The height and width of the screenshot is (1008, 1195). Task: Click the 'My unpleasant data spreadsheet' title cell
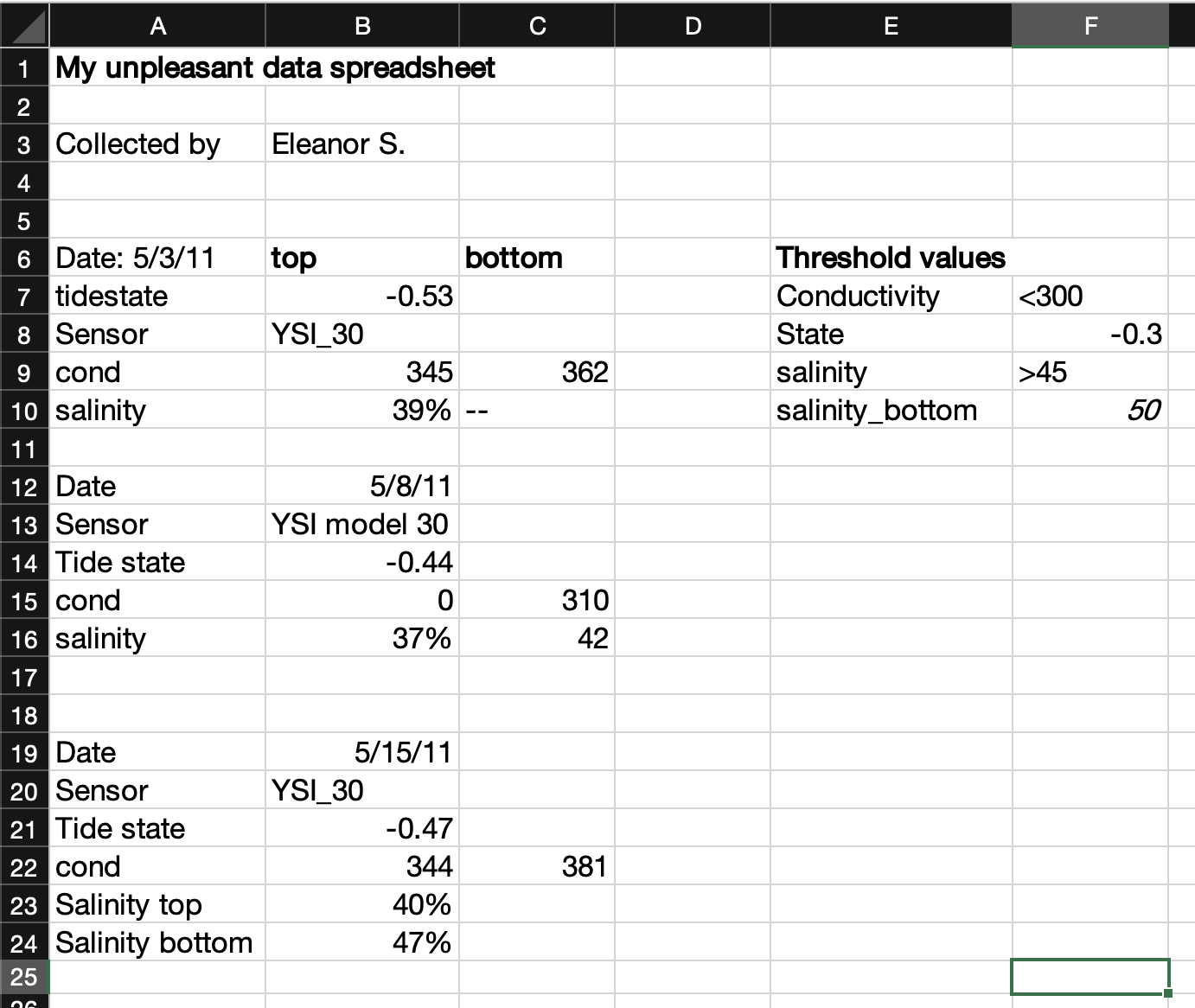pos(158,67)
